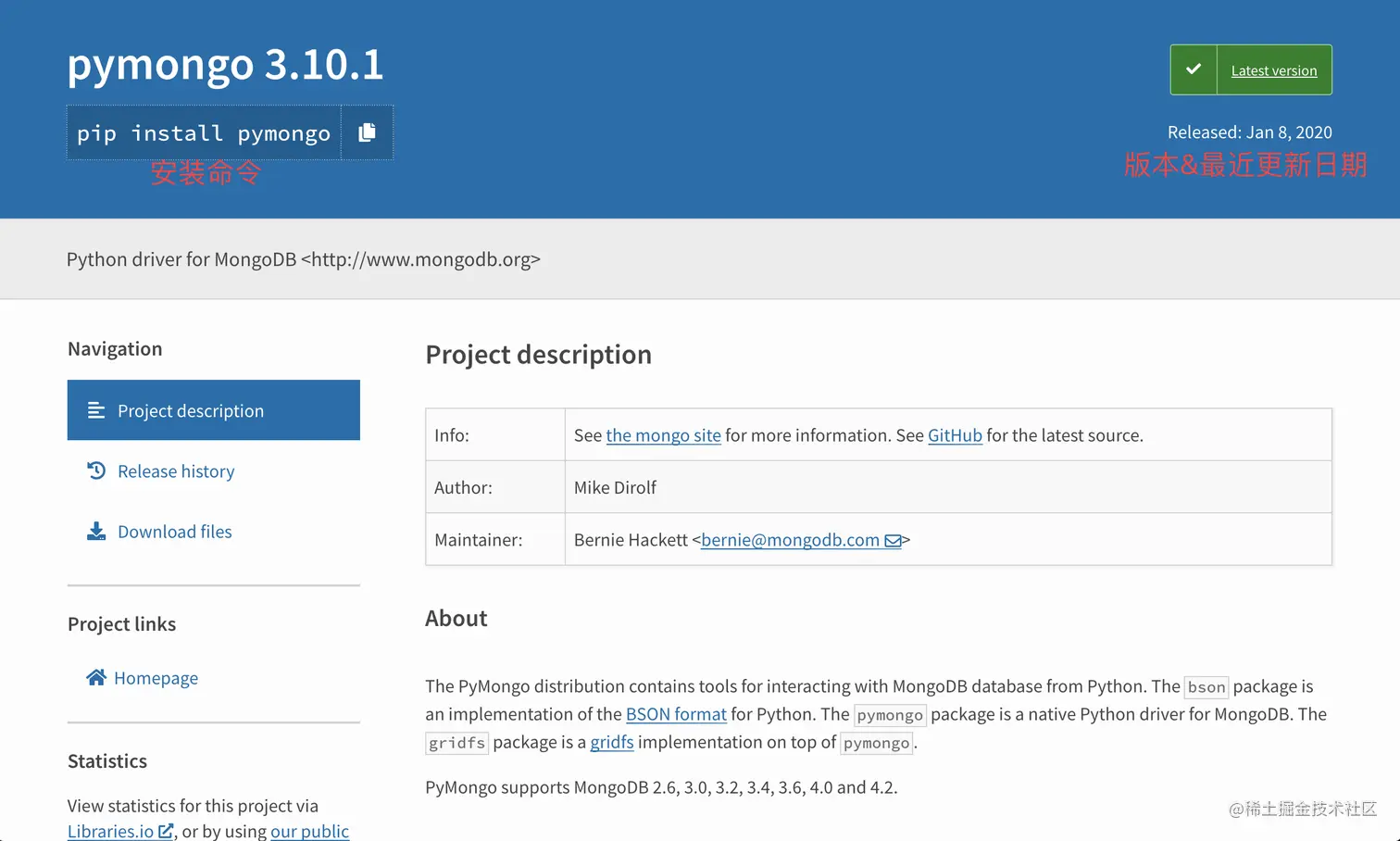
Task: Click the house icon beside Homepage
Action: (96, 677)
